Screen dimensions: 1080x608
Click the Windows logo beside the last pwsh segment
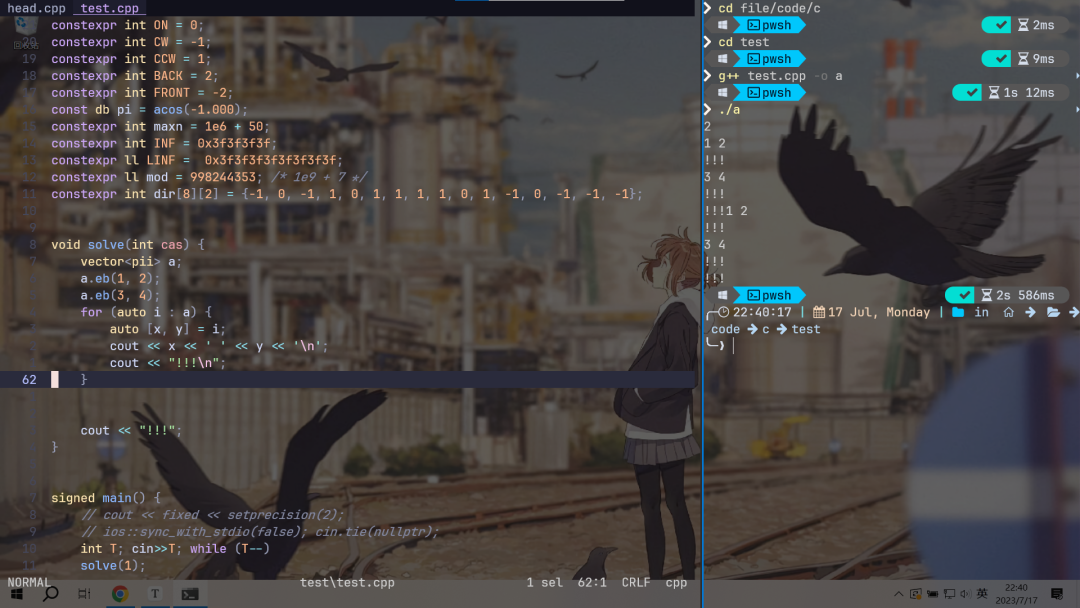722,295
